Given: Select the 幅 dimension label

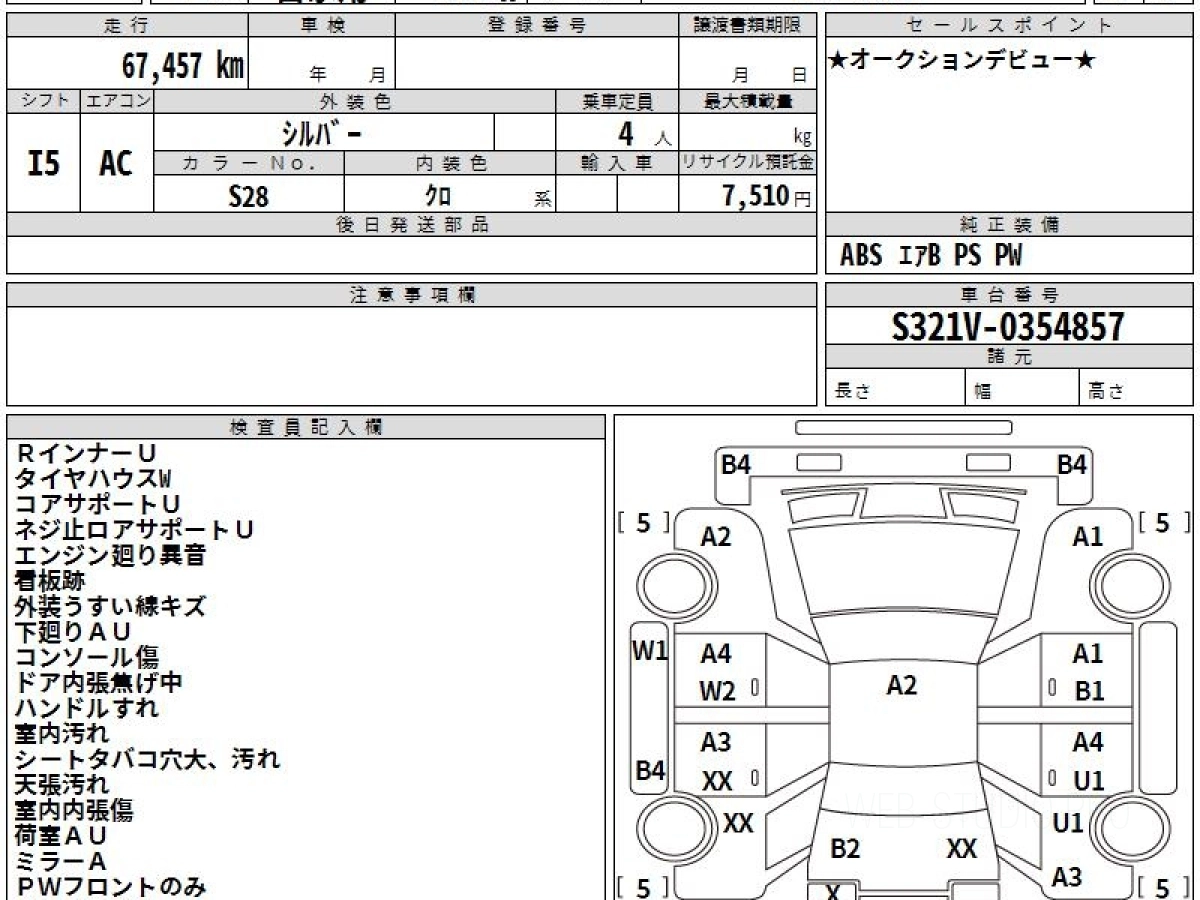Looking at the screenshot, I should point(983,392).
